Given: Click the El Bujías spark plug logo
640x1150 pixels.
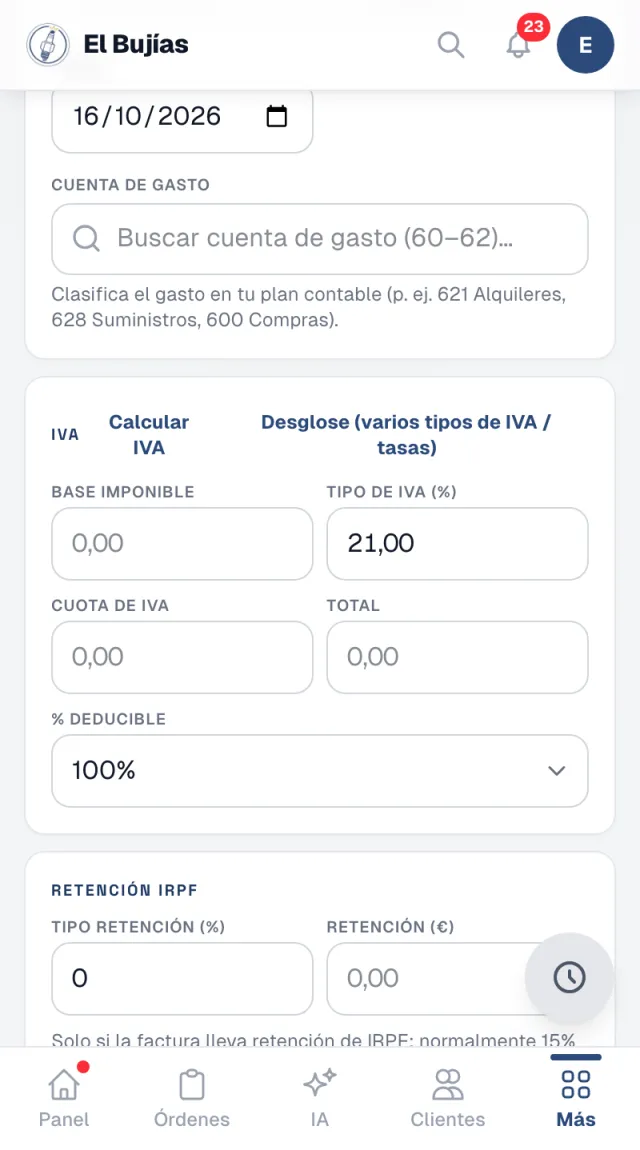Looking at the screenshot, I should (x=48, y=45).
